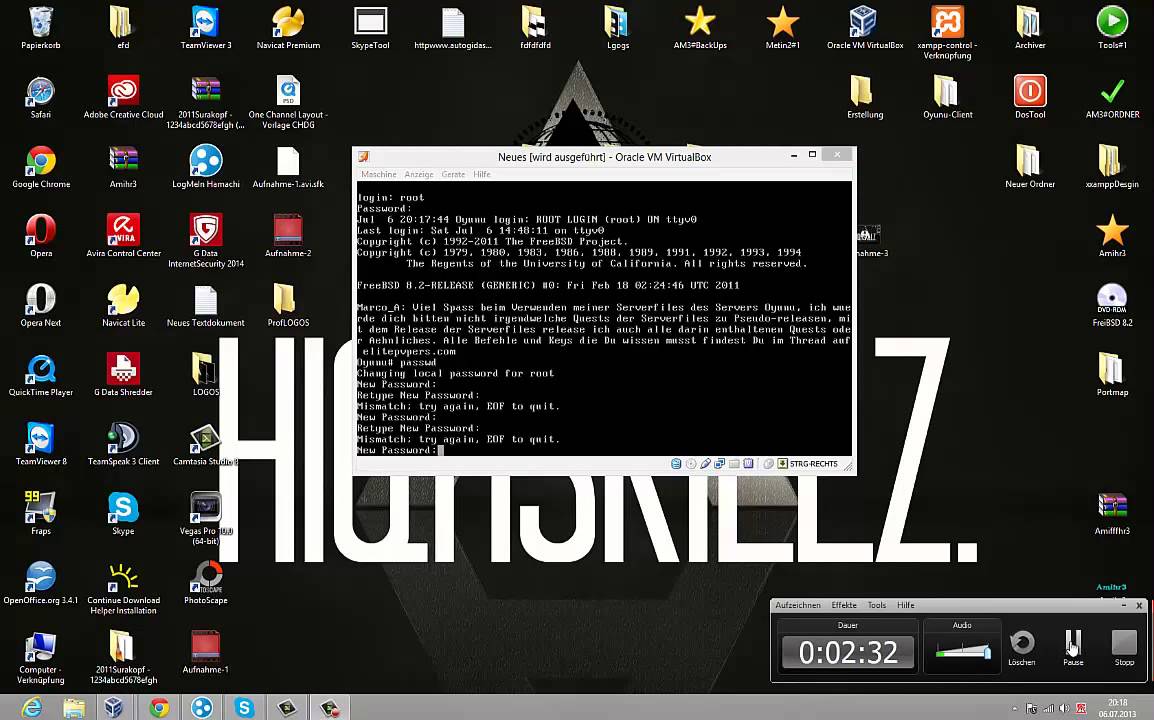Select the DosTool desktop icon
The height and width of the screenshot is (720, 1154).
click(1030, 96)
